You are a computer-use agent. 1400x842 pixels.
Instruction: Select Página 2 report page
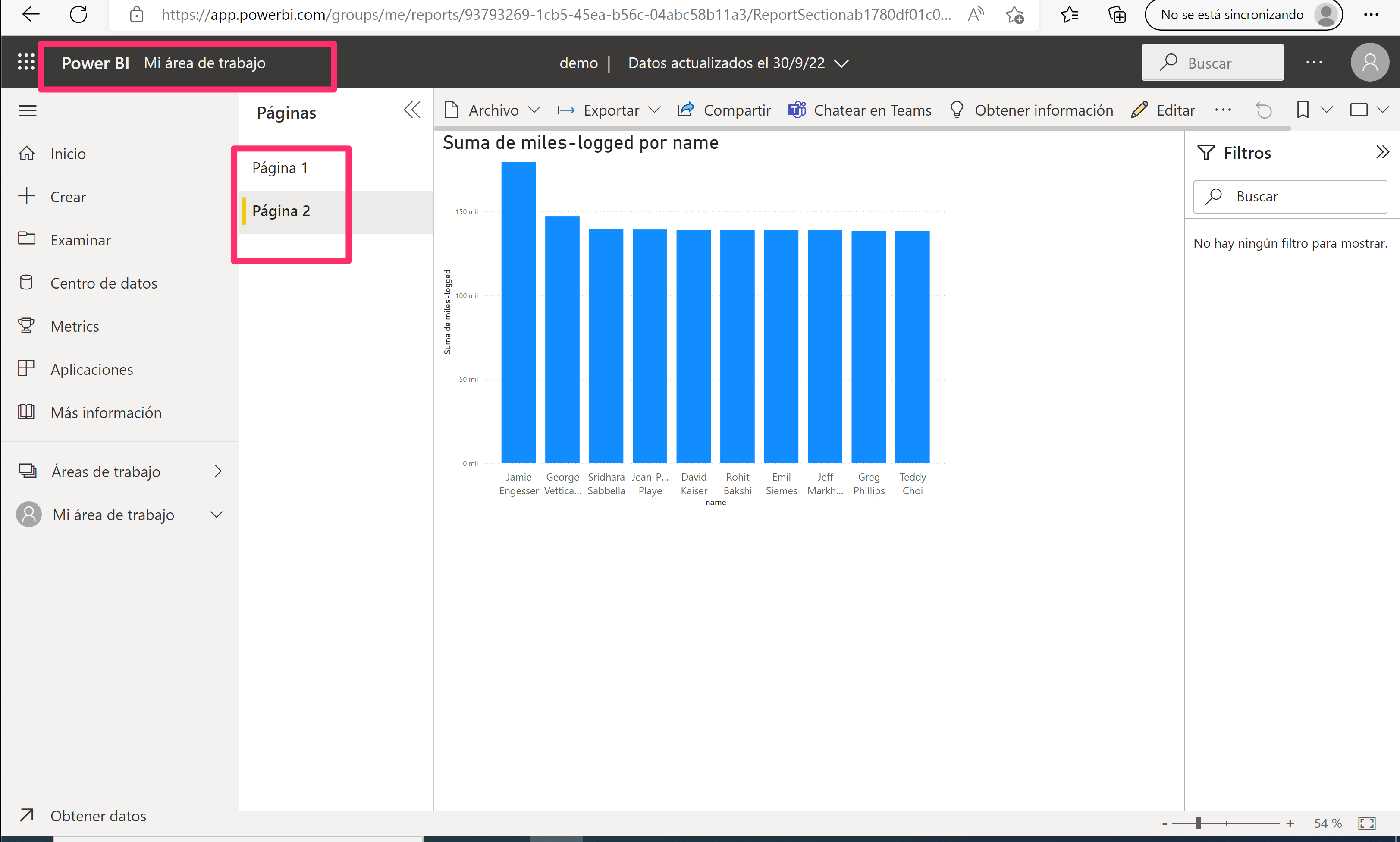(281, 211)
